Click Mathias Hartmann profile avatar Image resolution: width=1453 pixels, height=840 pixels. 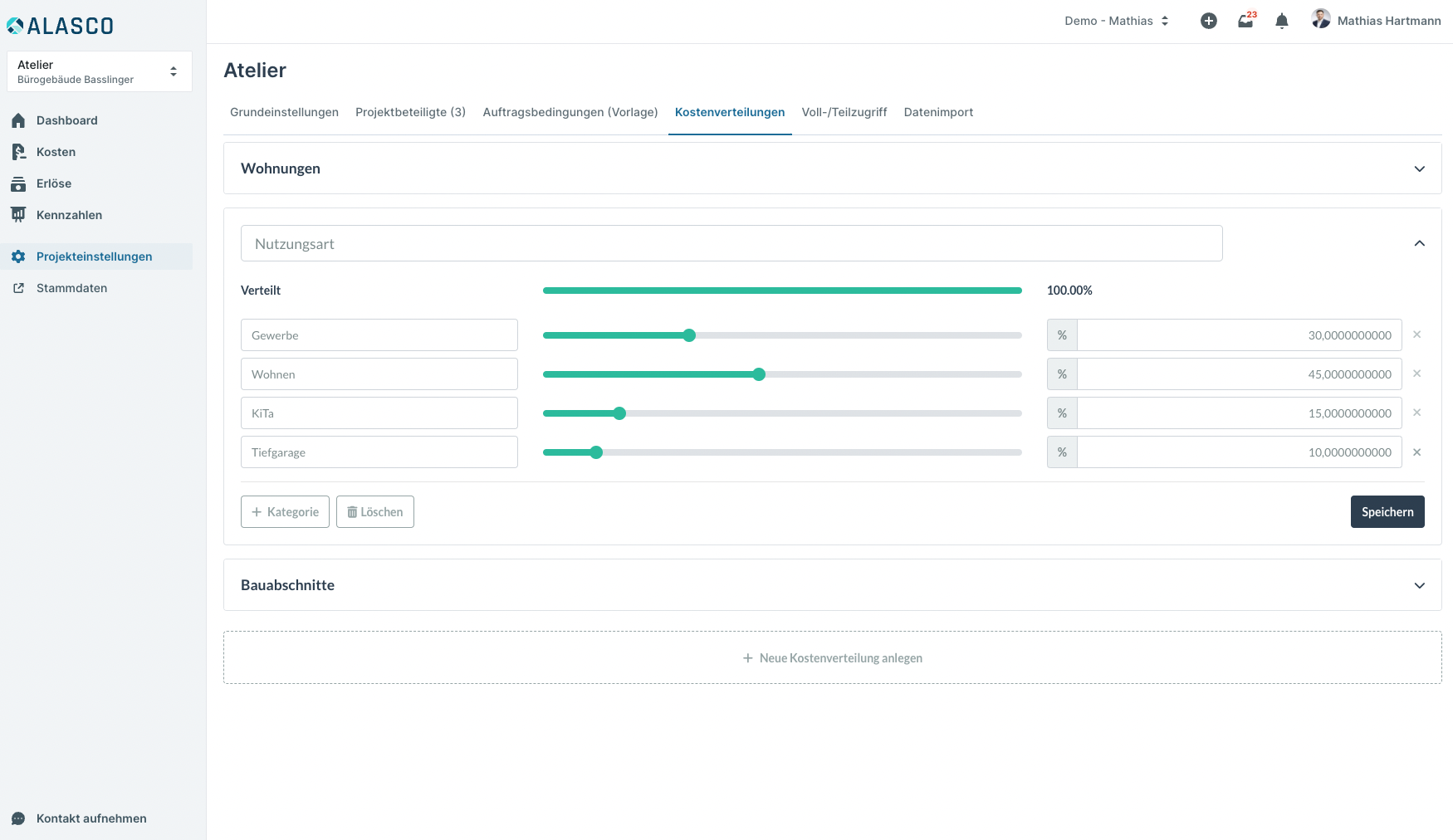point(1321,20)
